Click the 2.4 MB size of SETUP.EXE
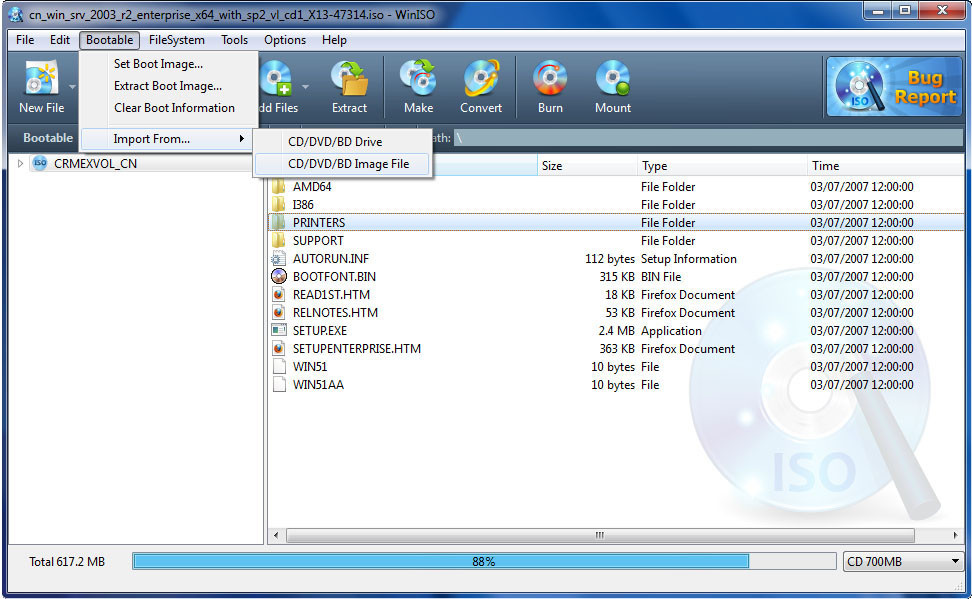Viewport: 972px width, 599px height. tap(616, 331)
